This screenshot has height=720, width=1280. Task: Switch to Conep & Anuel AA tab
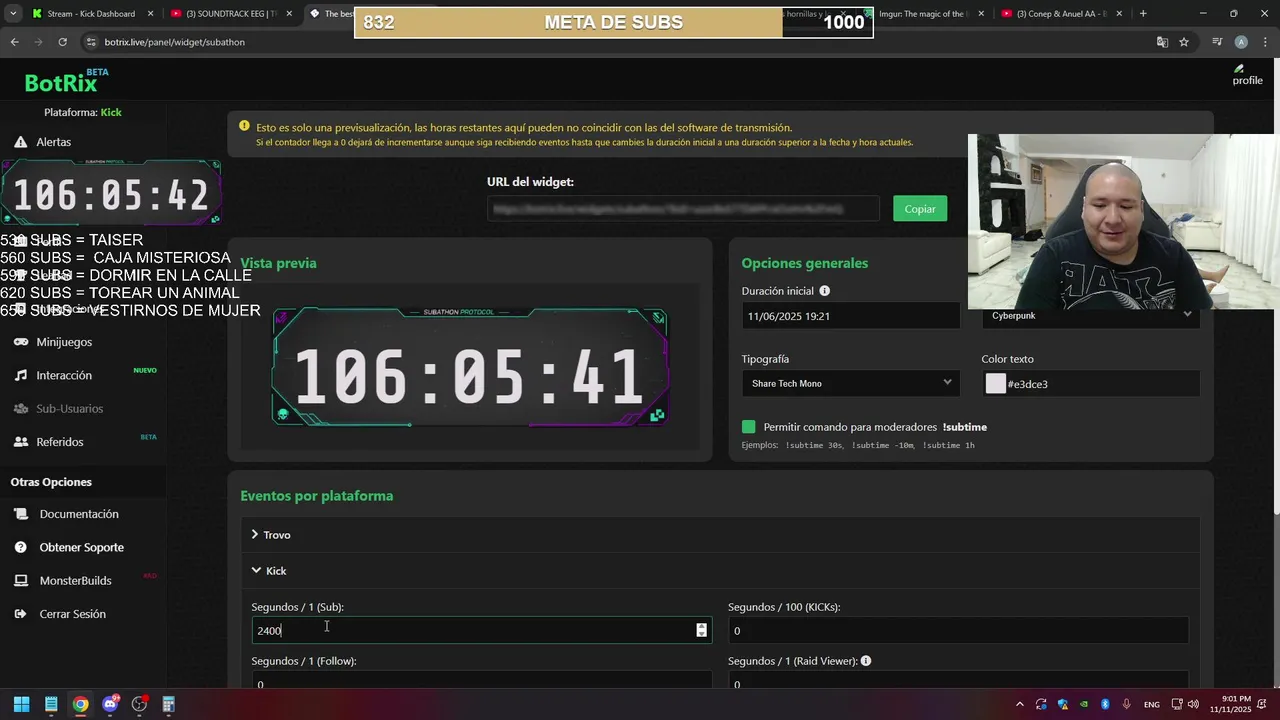(x=1061, y=14)
